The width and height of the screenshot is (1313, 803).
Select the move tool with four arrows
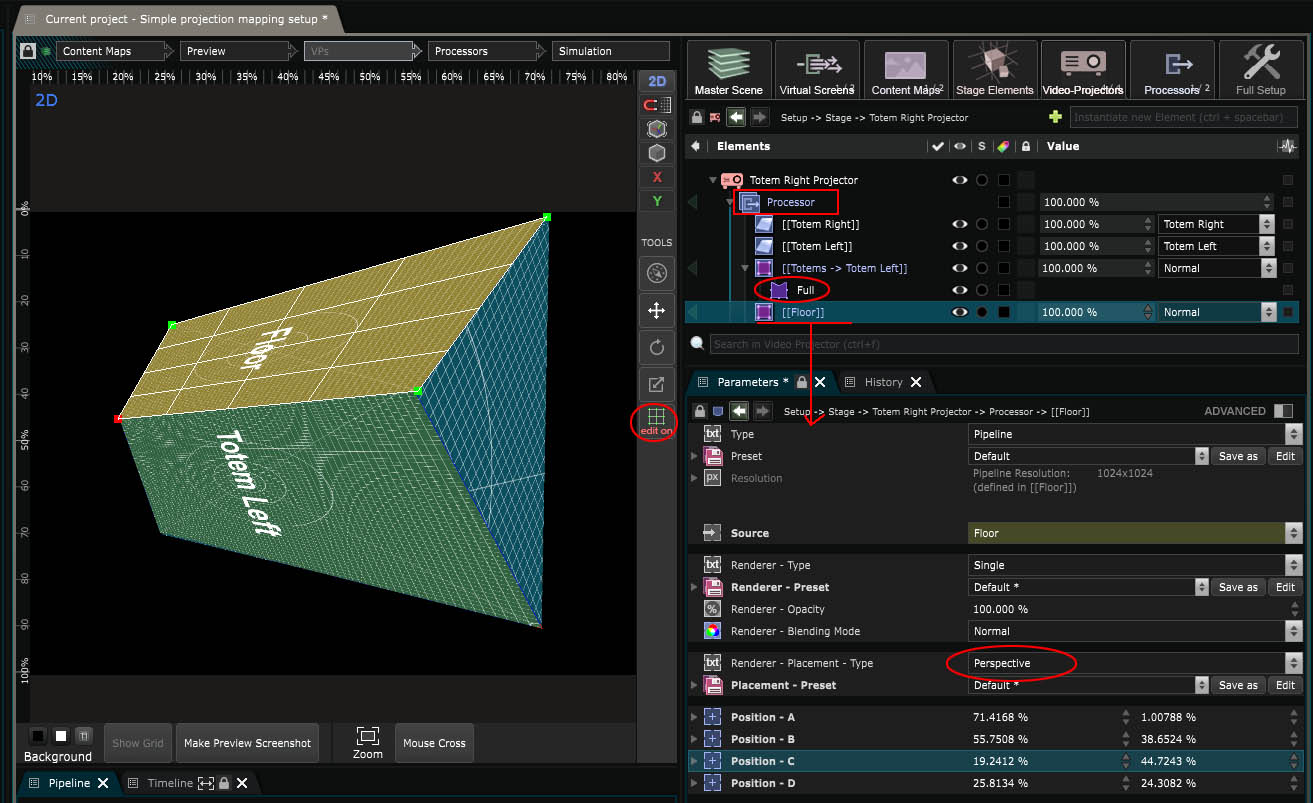click(656, 311)
